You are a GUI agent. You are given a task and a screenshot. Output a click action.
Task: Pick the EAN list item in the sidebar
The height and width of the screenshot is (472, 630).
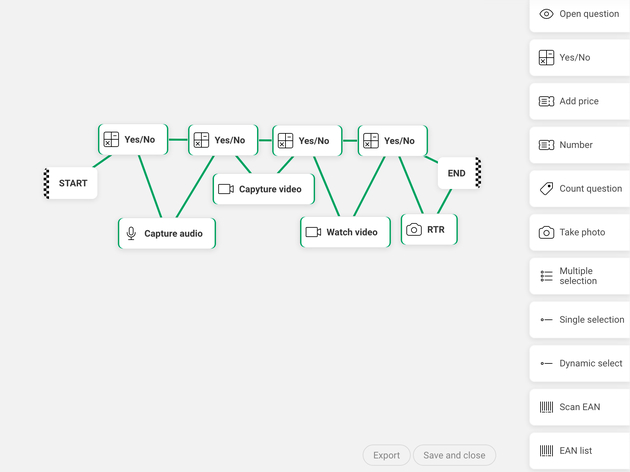[575, 451]
